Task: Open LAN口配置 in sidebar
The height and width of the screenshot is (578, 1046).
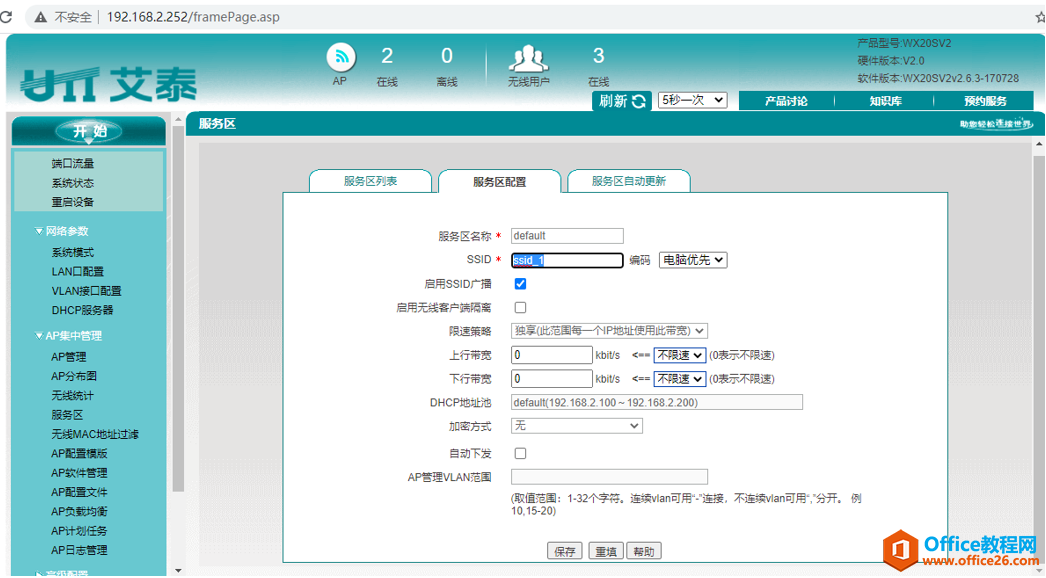Action: tap(77, 272)
